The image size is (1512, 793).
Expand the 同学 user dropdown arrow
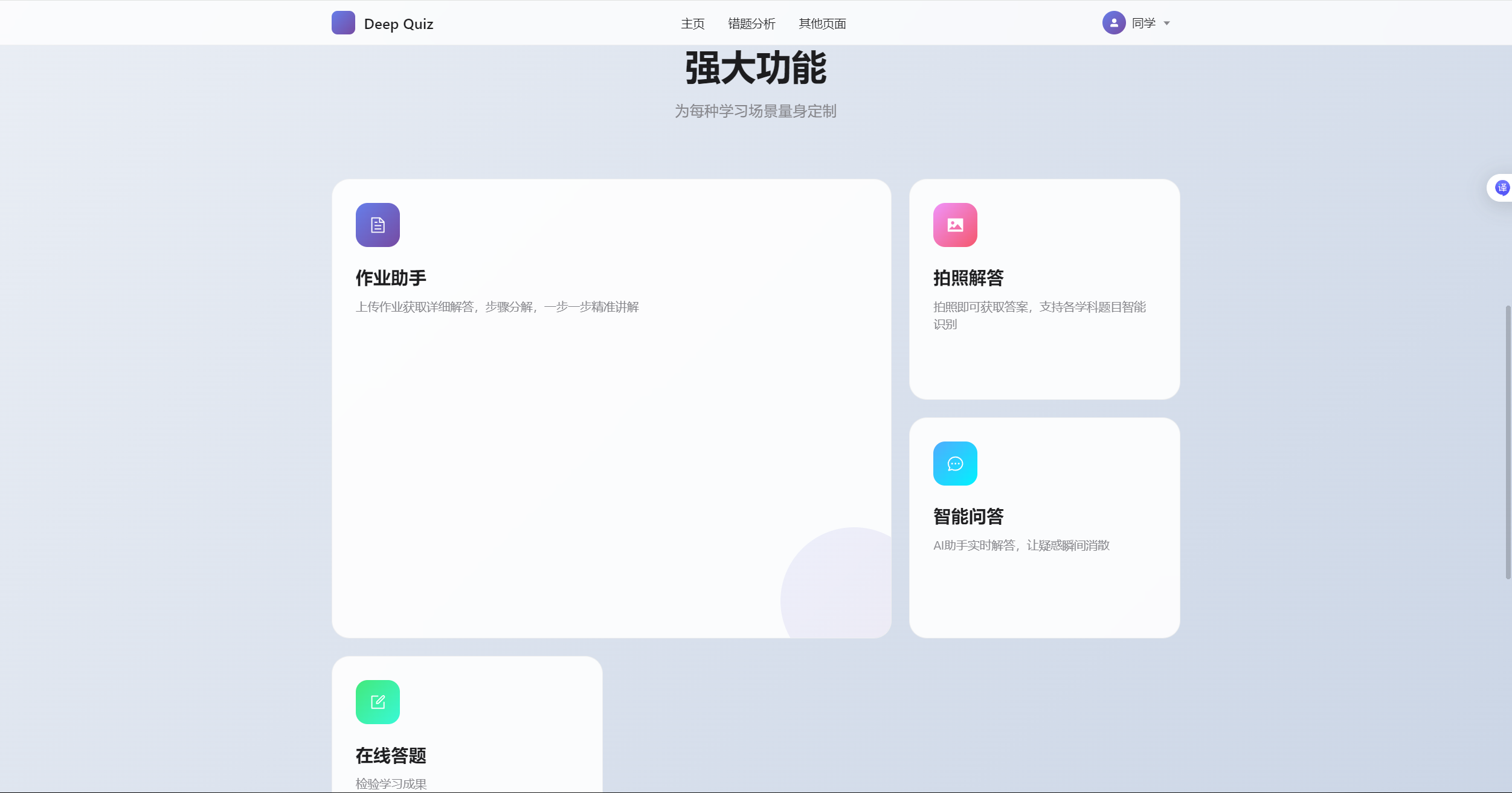[1166, 24]
